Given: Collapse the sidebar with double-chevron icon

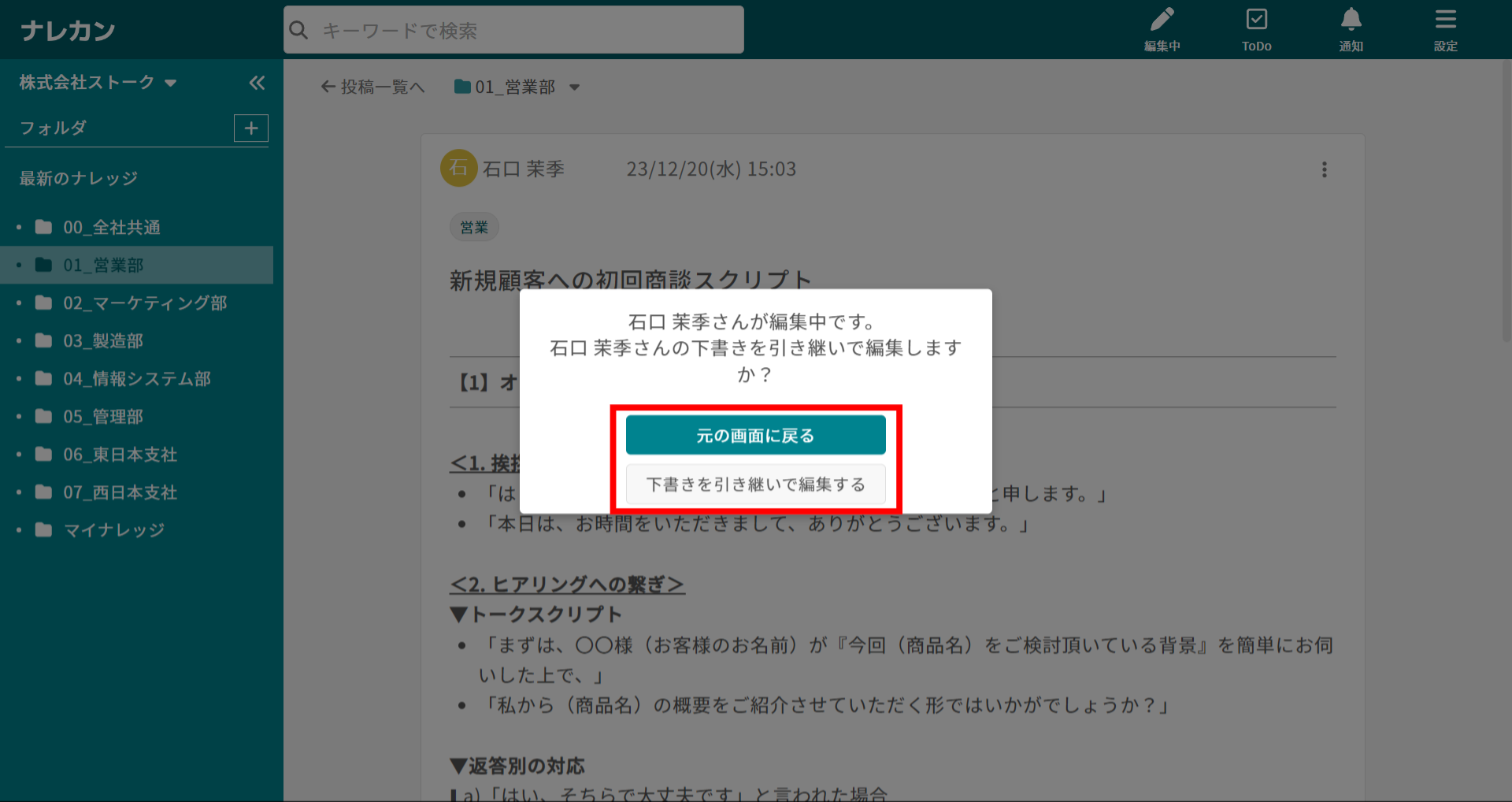Looking at the screenshot, I should click(257, 83).
